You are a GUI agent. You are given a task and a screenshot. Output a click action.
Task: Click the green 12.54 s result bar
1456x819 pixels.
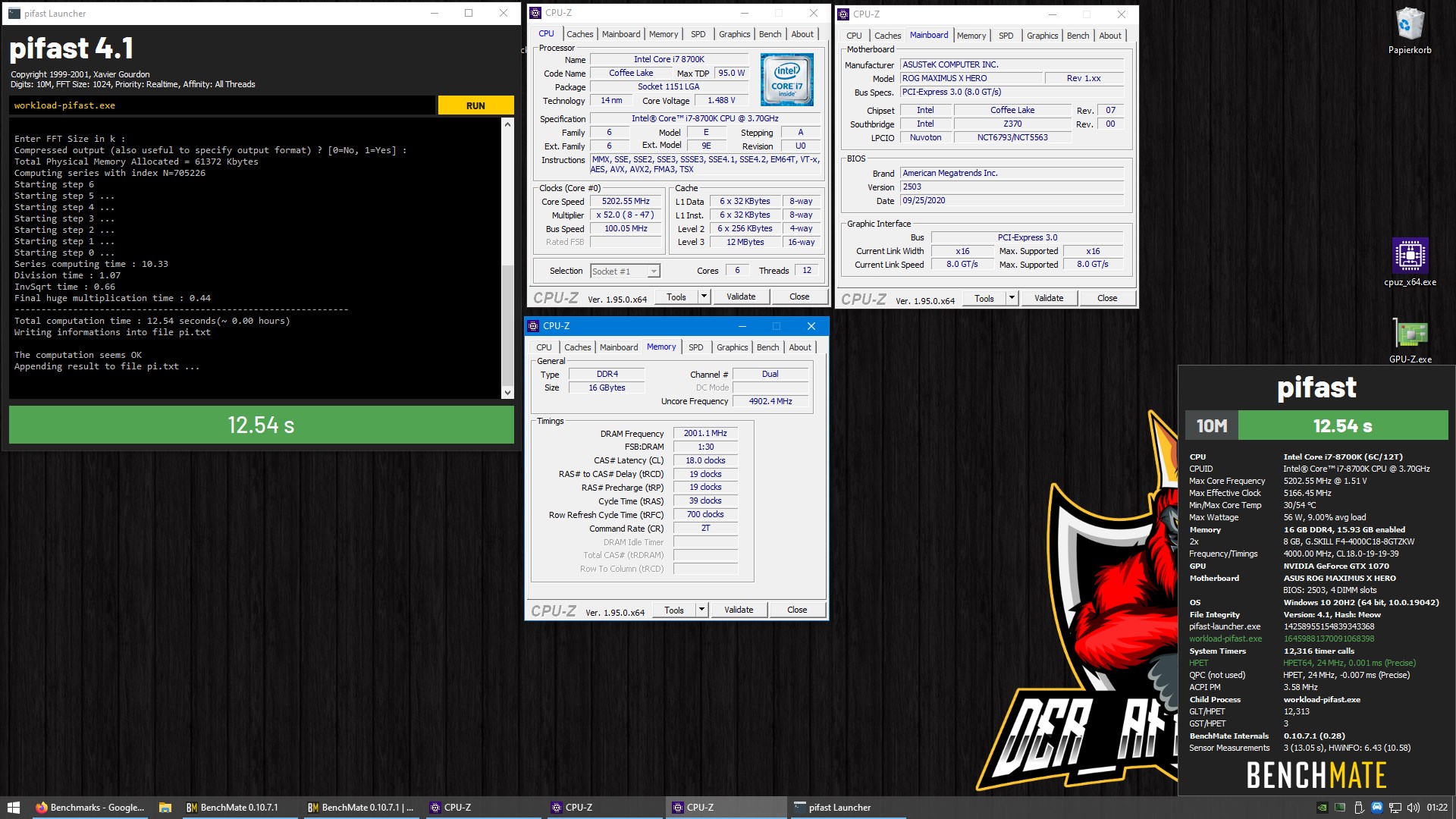tap(262, 425)
